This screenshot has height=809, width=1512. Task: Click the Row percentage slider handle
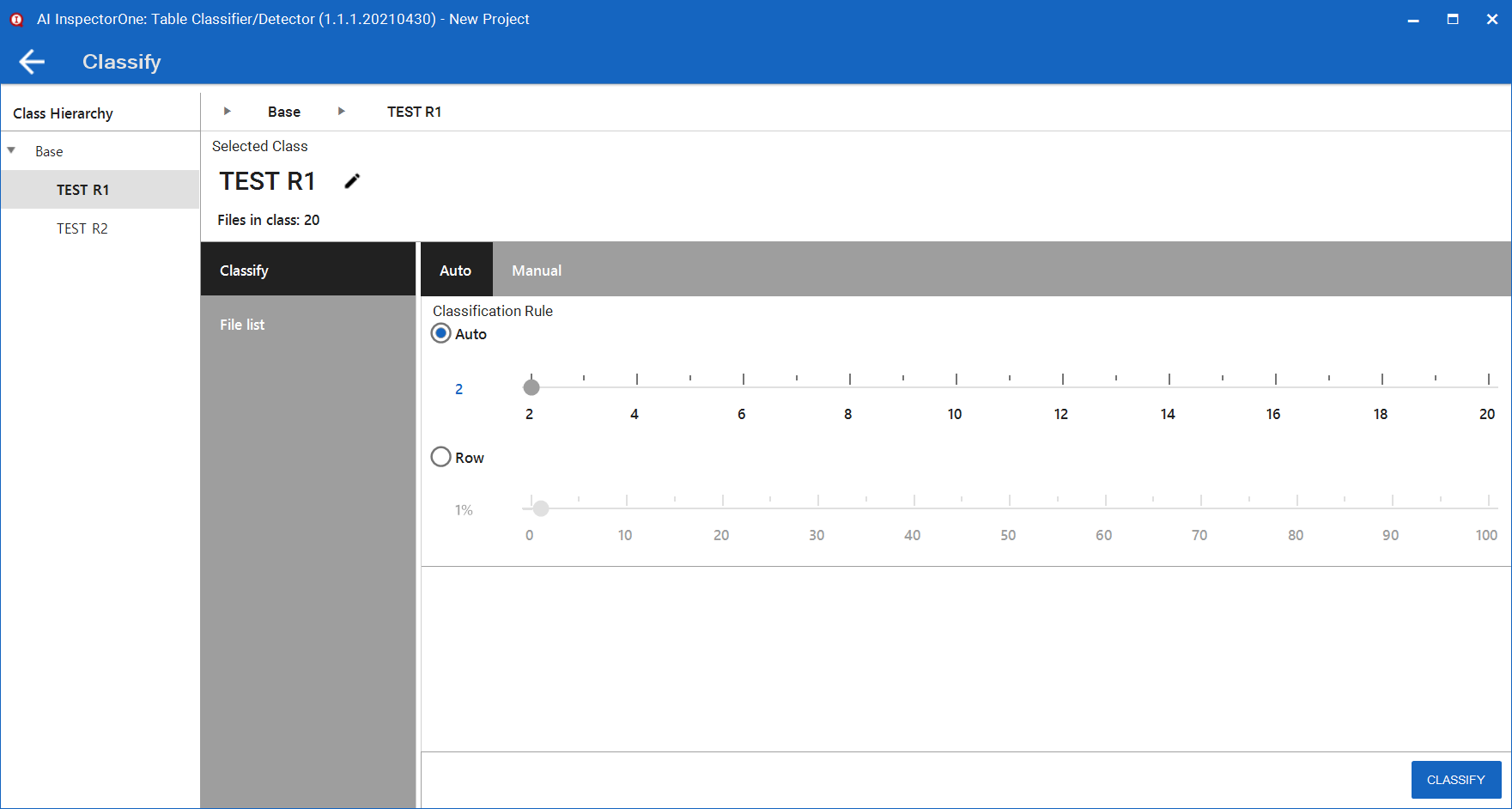540,508
